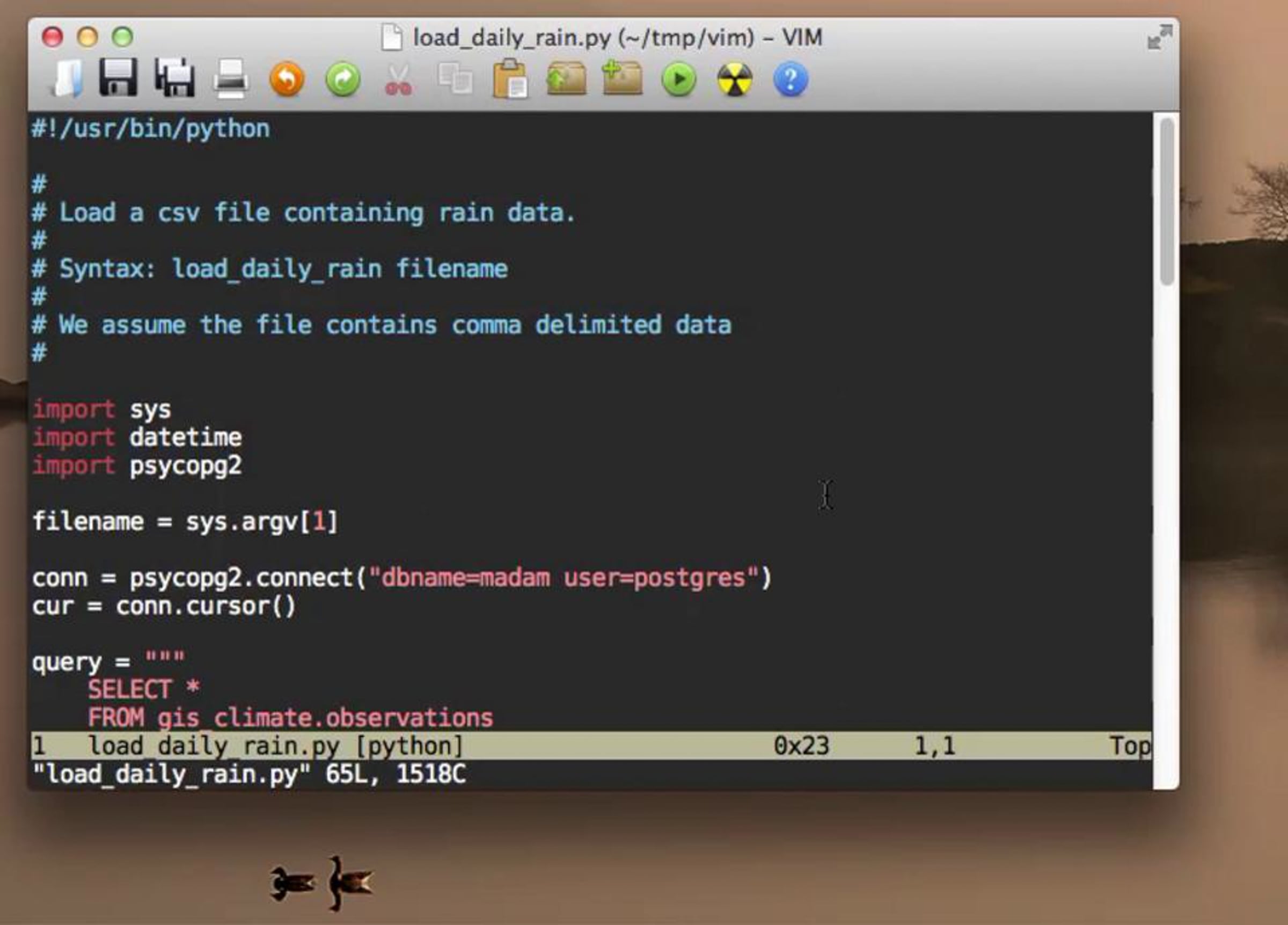Click the Copy toolbar icon

pos(455,78)
